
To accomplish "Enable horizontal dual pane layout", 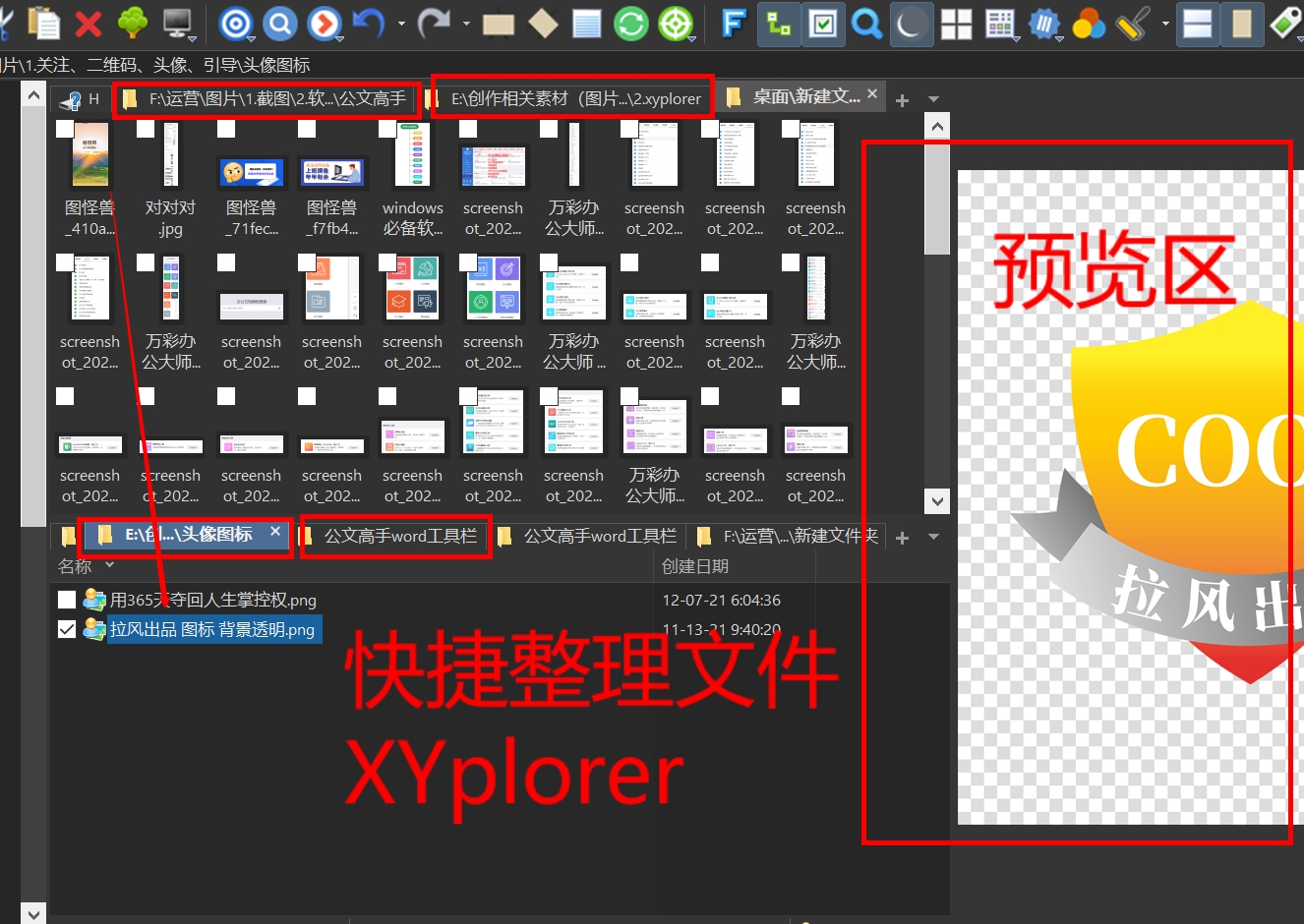I will pos(1197,25).
